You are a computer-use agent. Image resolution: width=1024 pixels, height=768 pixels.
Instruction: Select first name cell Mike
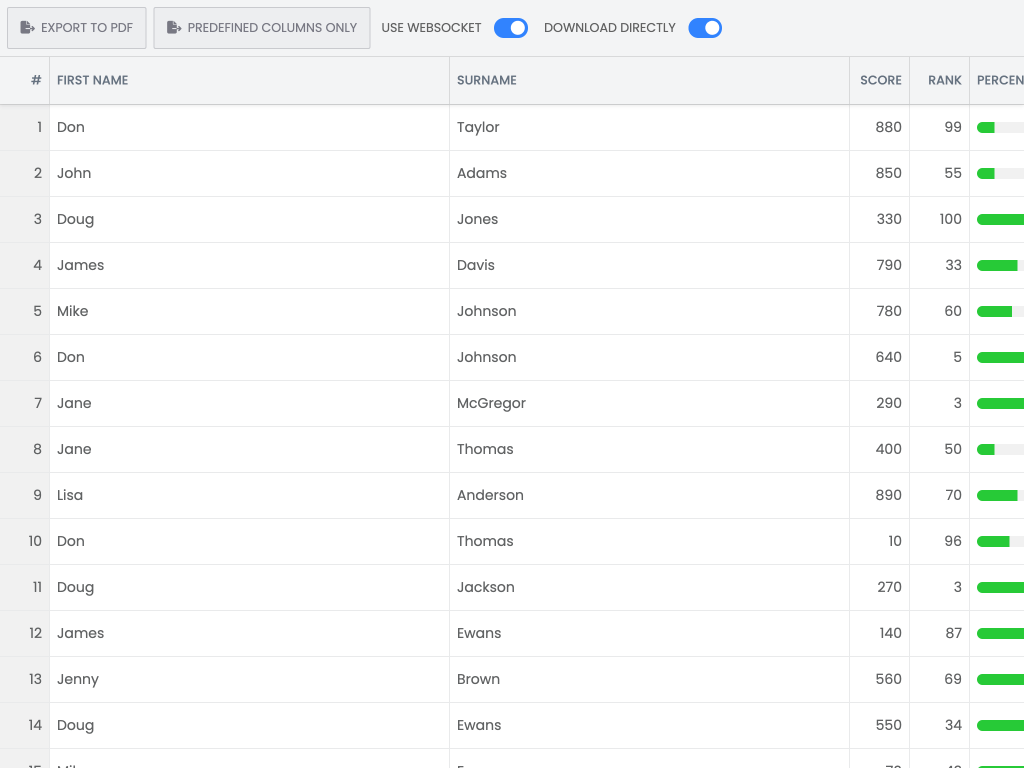(249, 312)
